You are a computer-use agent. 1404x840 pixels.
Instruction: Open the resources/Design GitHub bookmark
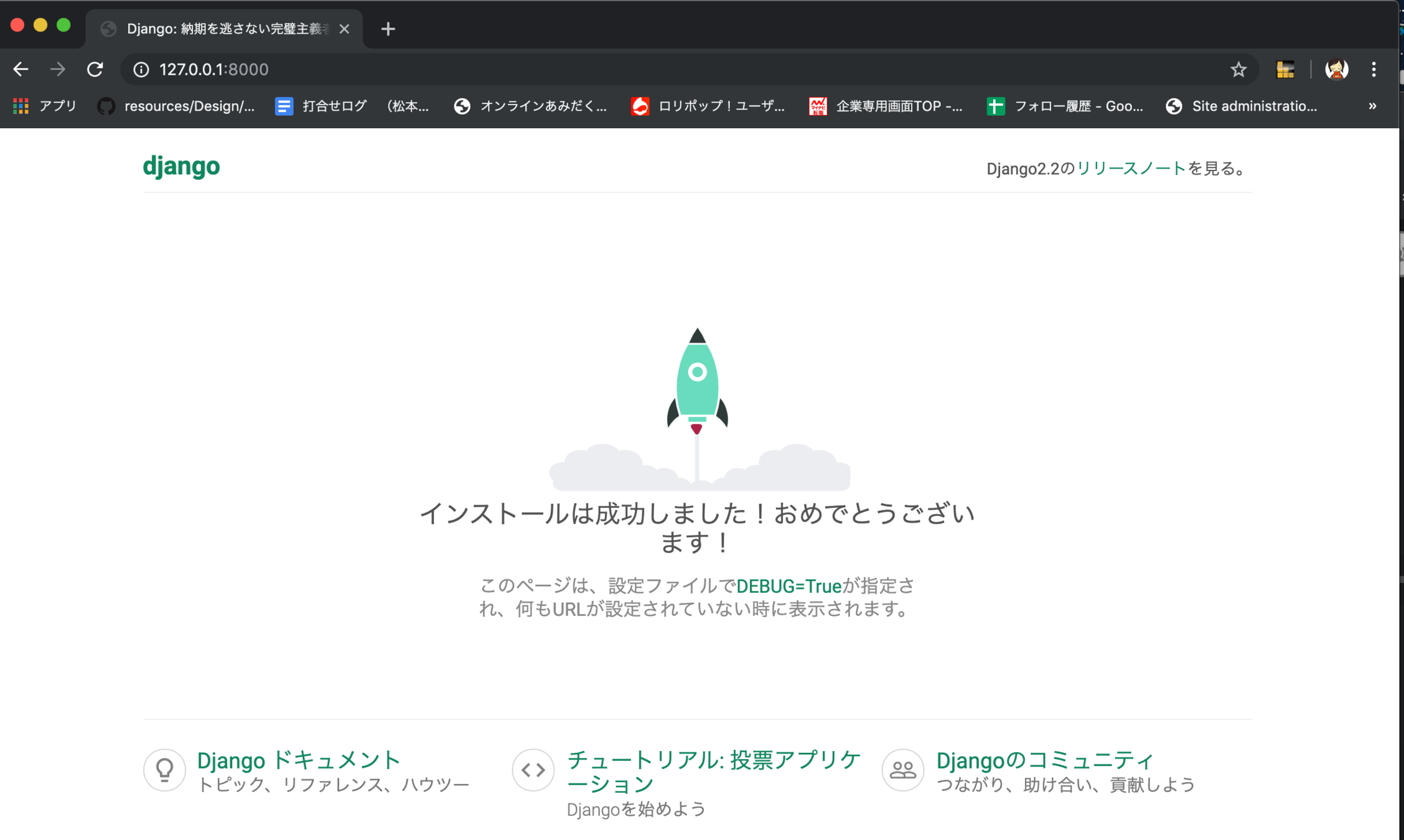177,106
